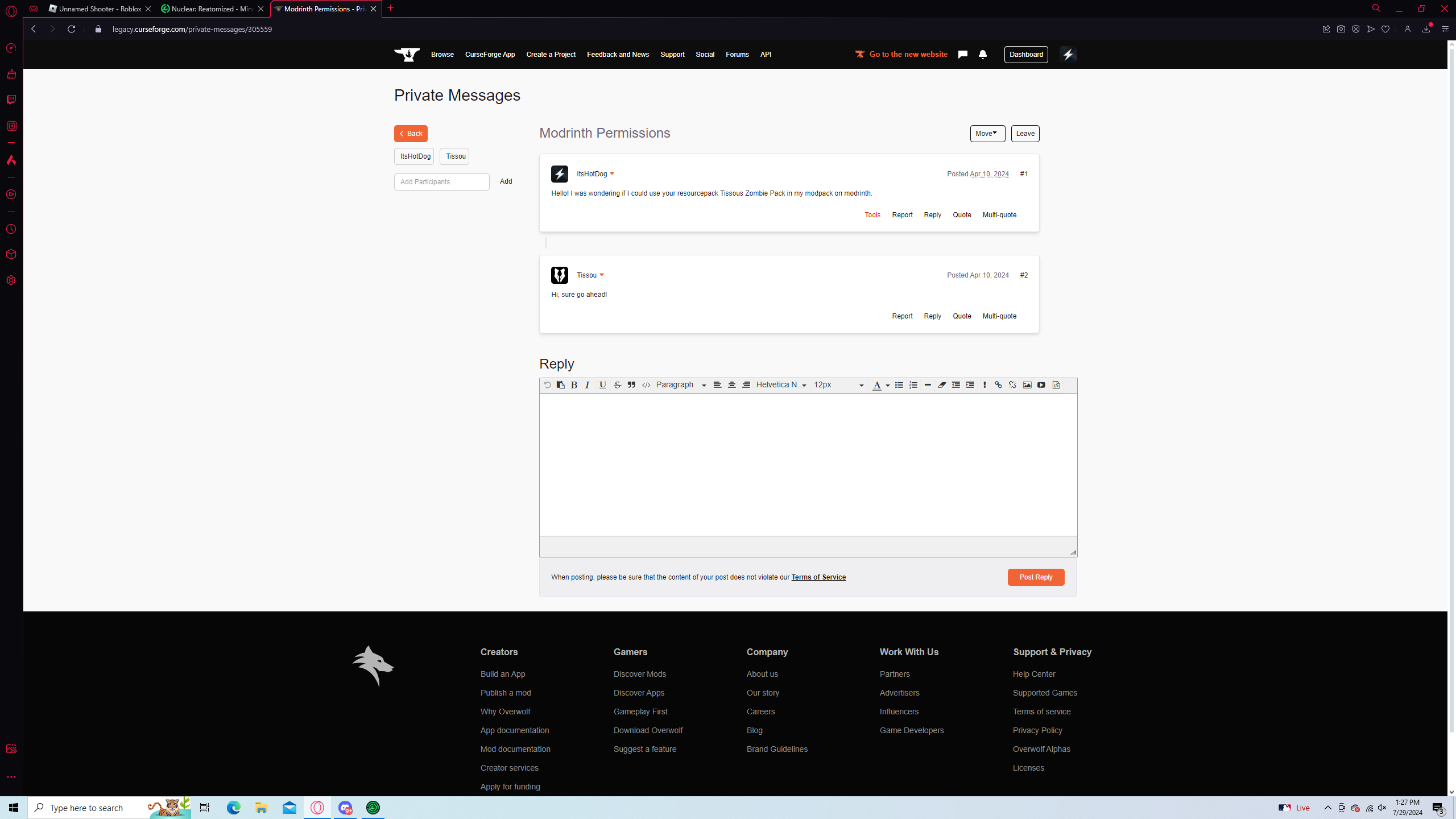Open the Terms of Service link
The width and height of the screenshot is (1456, 819).
(x=818, y=577)
